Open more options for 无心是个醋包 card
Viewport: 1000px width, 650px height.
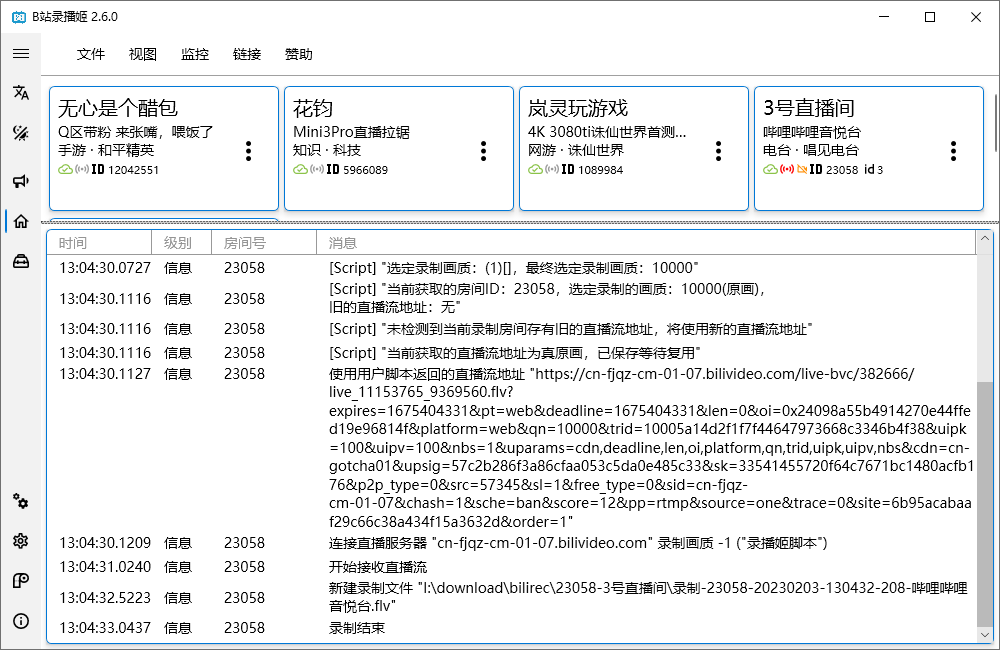tap(249, 151)
